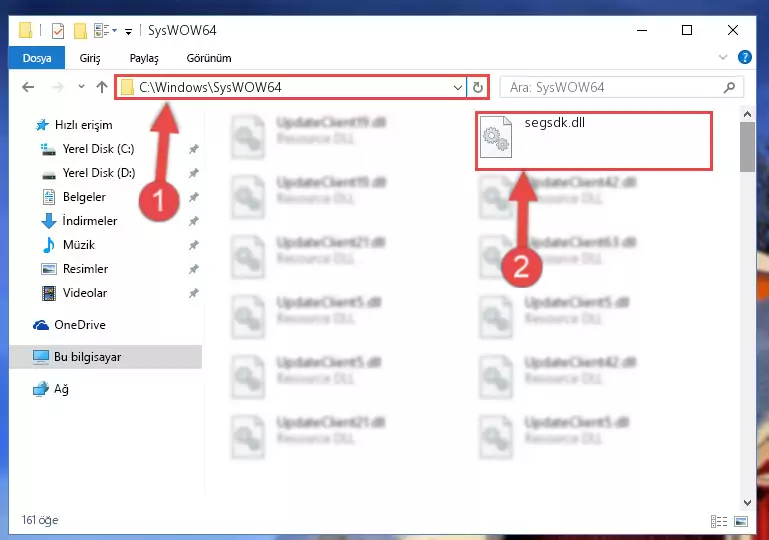Open the Resimler folder
The height and width of the screenshot is (540, 769).
click(x=85, y=269)
